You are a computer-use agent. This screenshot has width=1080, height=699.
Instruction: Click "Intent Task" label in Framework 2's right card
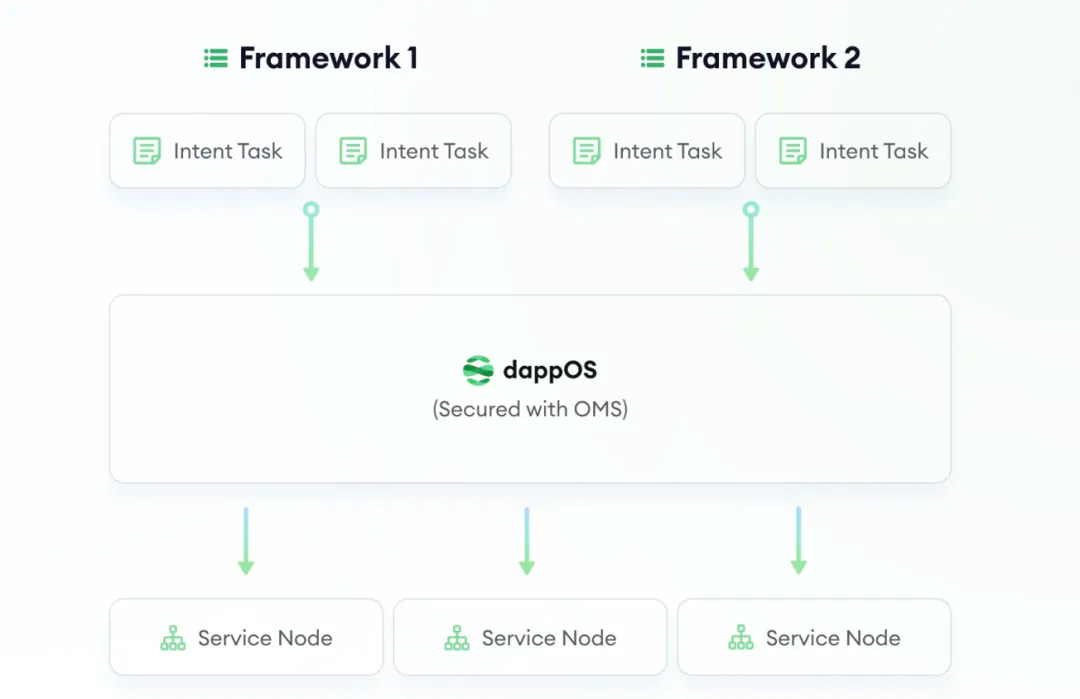click(873, 151)
